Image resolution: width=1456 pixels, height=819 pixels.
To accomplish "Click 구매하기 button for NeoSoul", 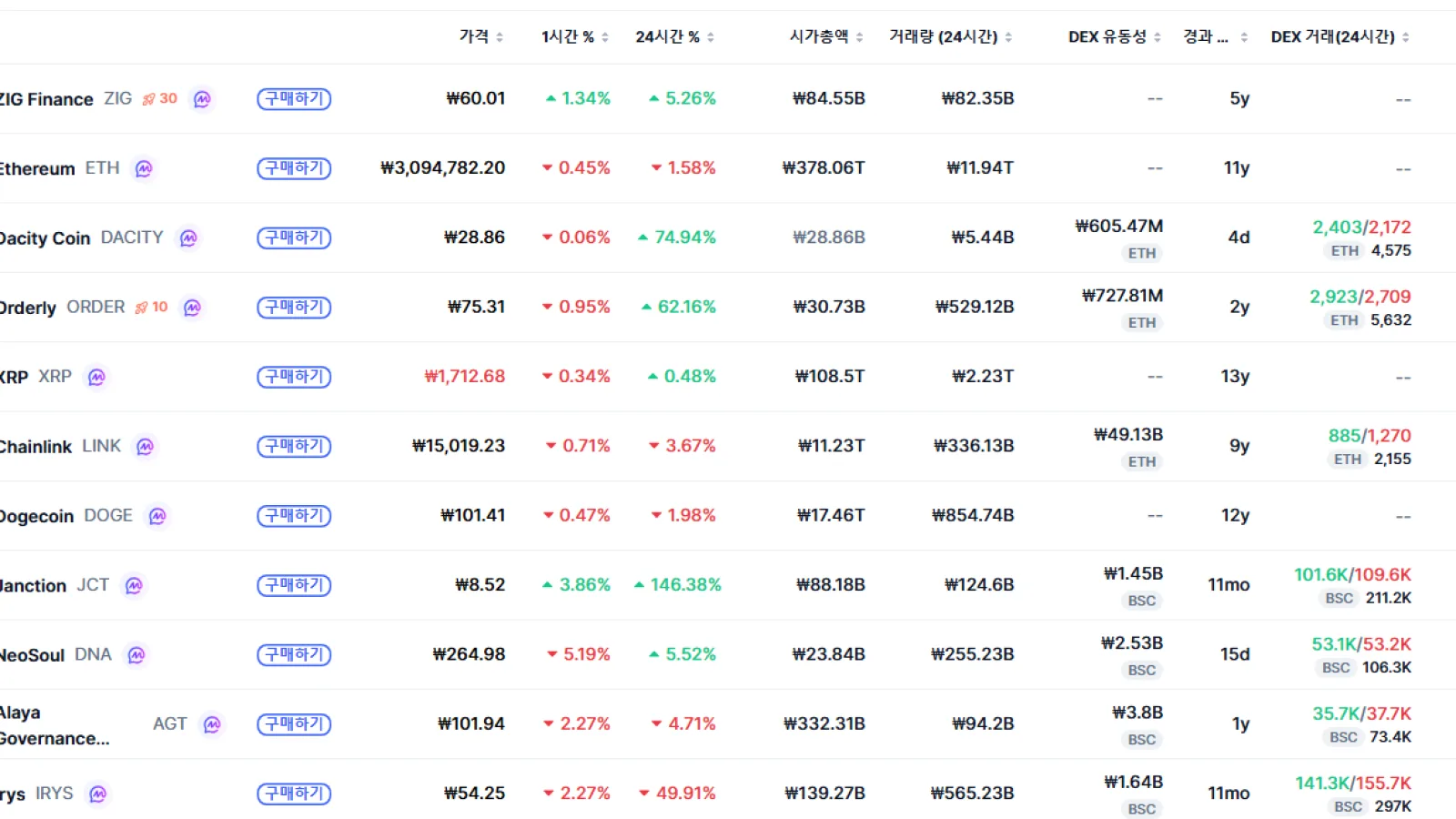I will pos(294,655).
